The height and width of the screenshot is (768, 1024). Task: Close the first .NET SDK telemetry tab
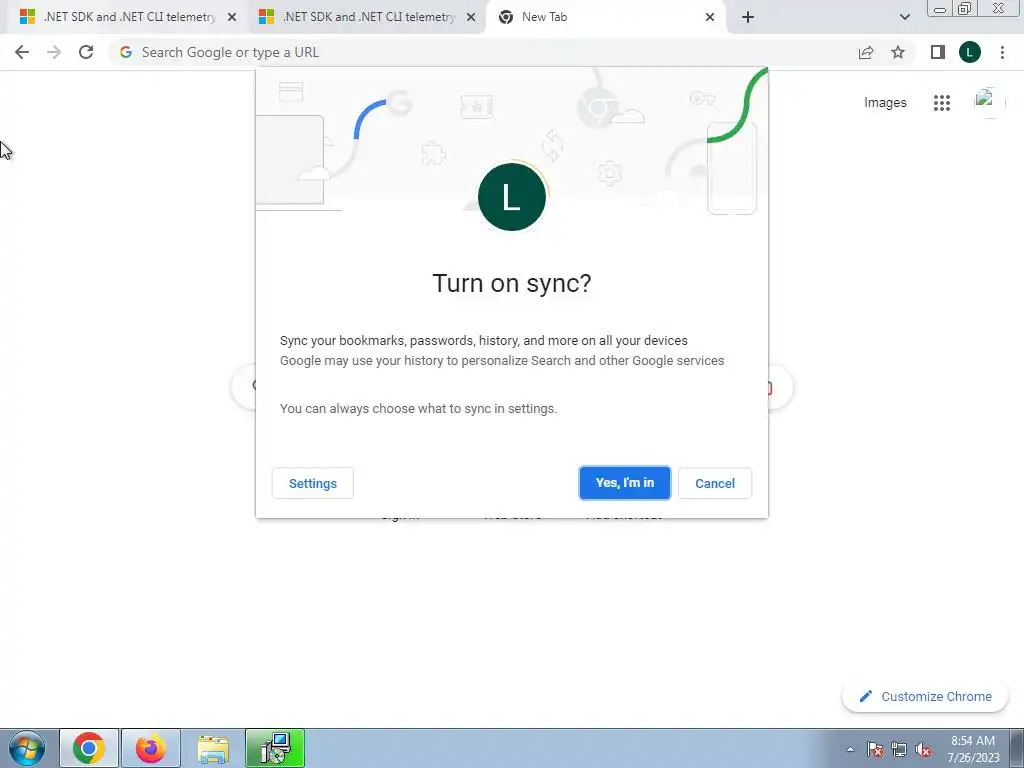click(232, 17)
